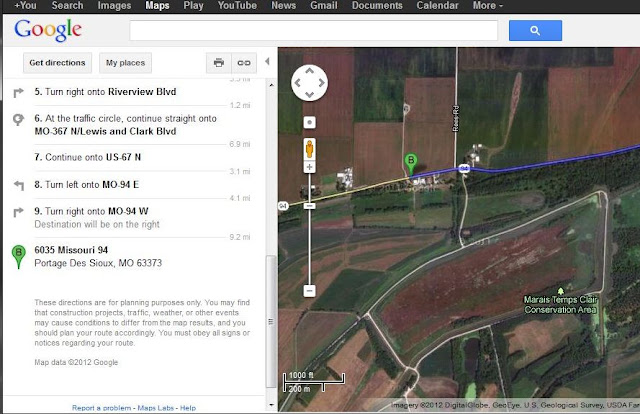Select step 9 Turn right onto MO-94 W
The width and height of the screenshot is (640, 414).
coord(91,211)
